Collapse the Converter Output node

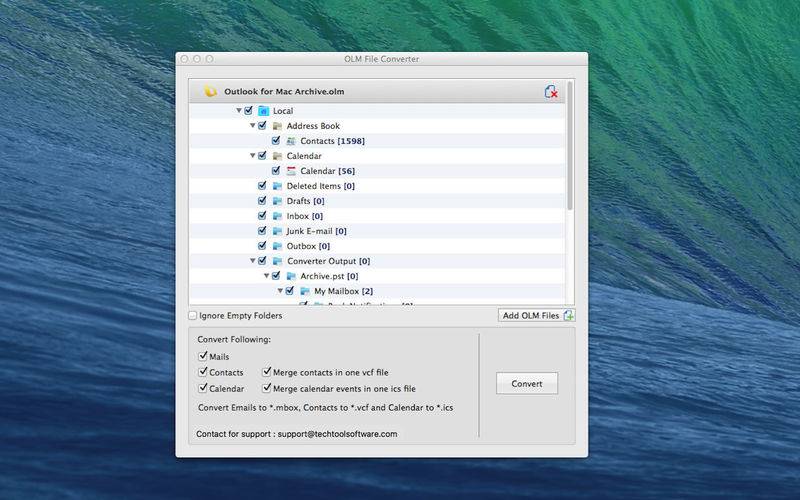point(253,260)
